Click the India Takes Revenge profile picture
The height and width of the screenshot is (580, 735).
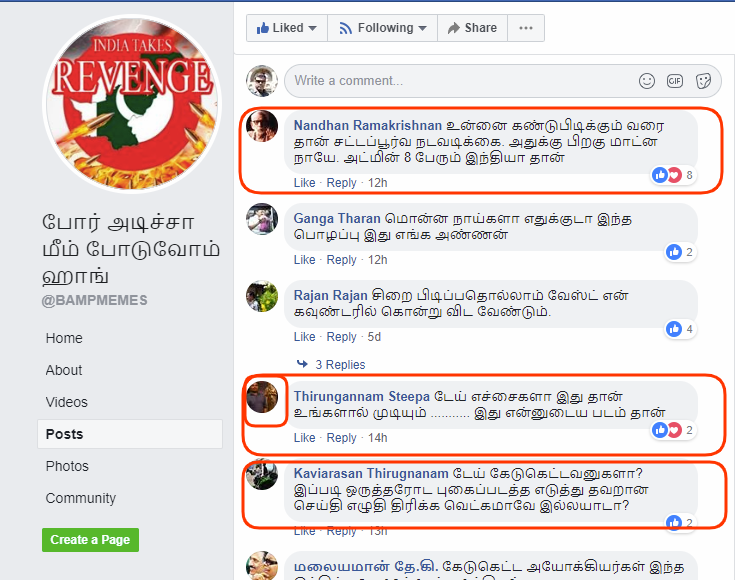tap(132, 103)
